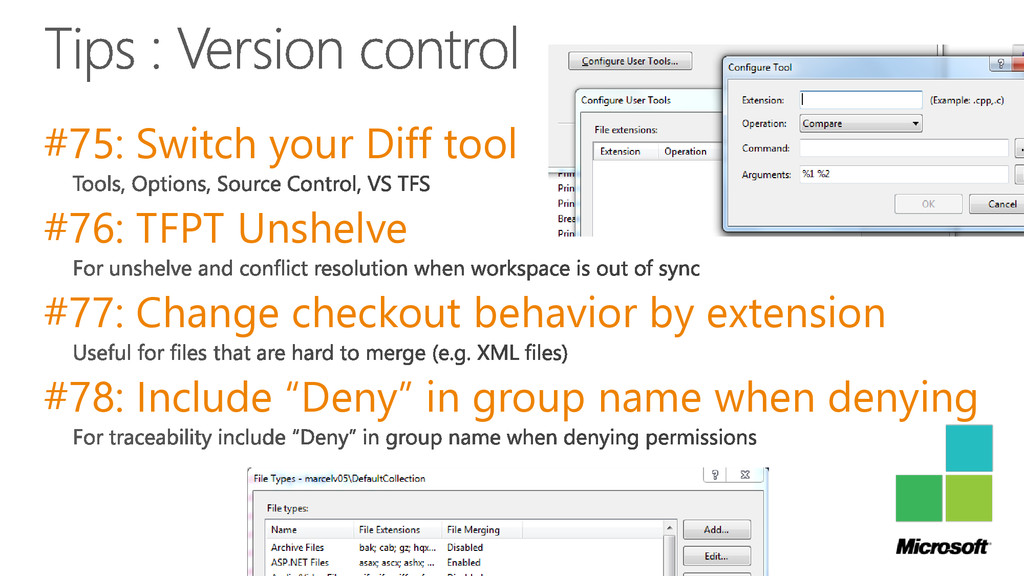This screenshot has width=1024, height=576.
Task: Focus the Extension input field
Action: [860, 100]
